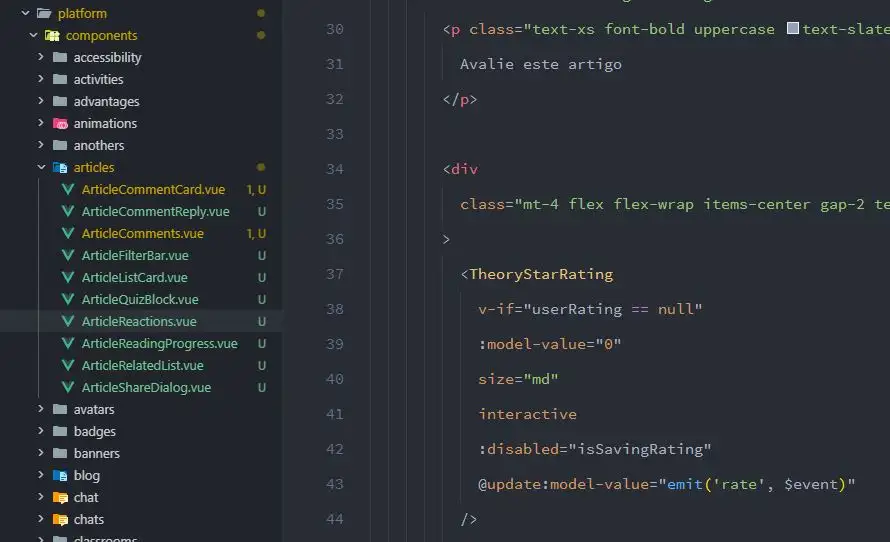Click the orange chats folder icon

[x=60, y=519]
